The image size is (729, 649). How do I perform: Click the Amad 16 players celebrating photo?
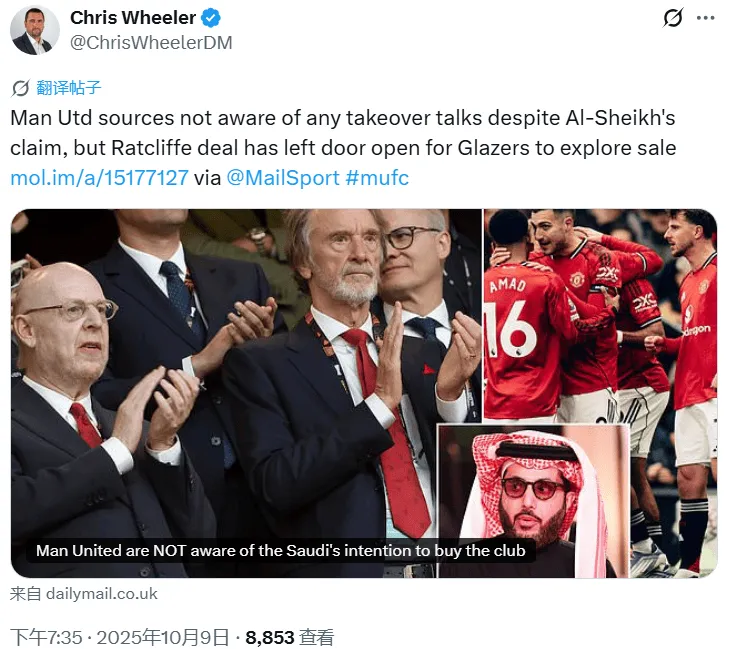click(600, 316)
